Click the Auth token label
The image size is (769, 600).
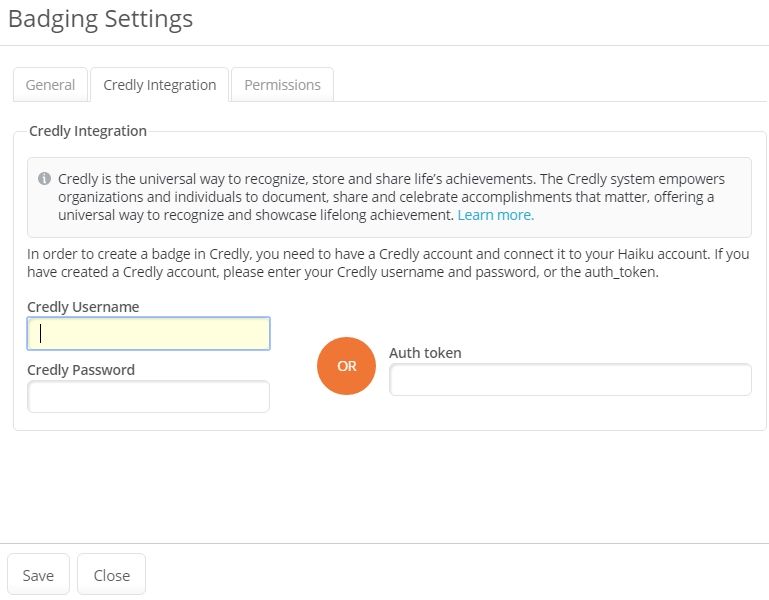point(425,353)
